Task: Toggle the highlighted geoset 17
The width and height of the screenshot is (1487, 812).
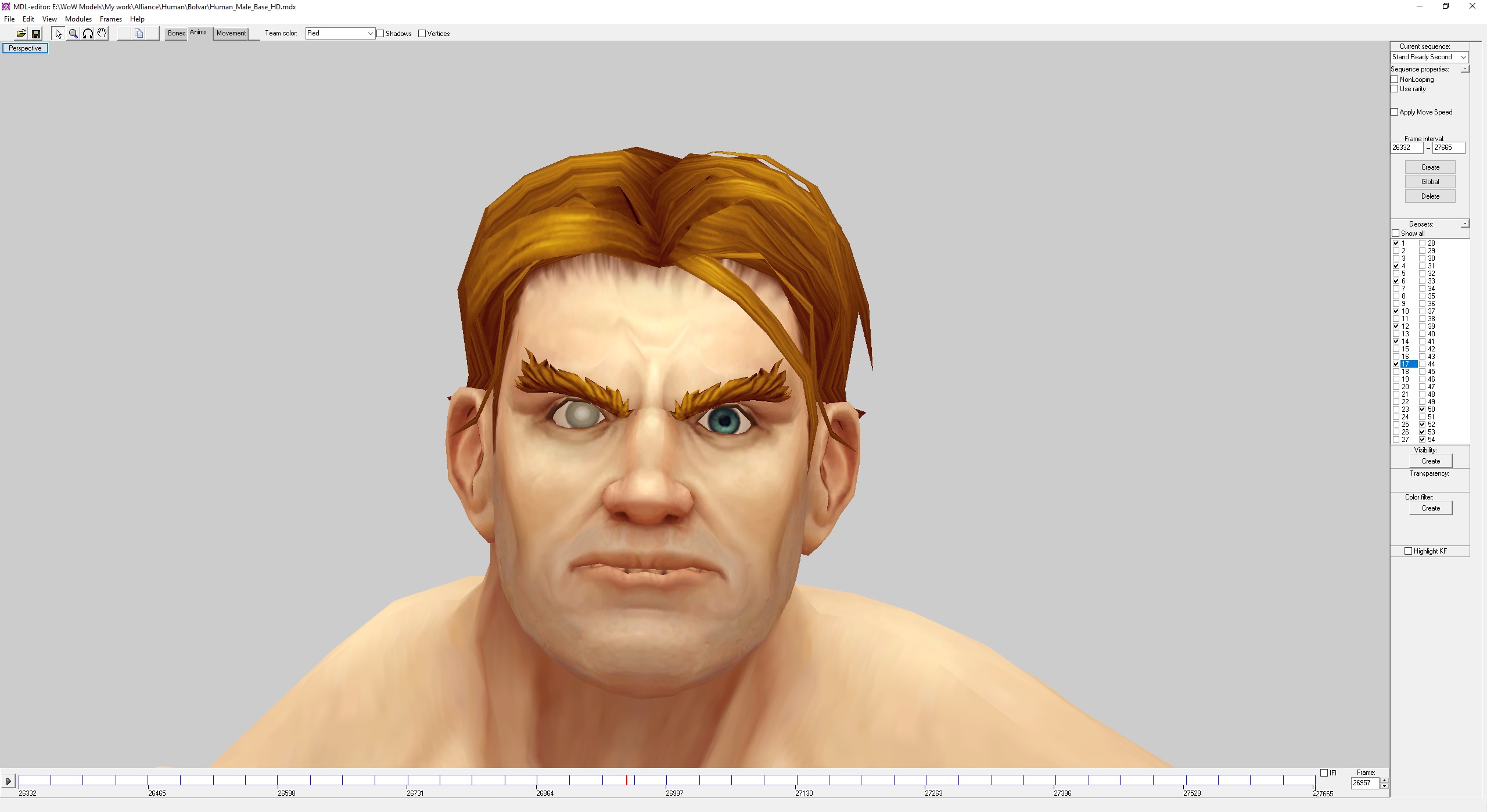Action: (1396, 364)
